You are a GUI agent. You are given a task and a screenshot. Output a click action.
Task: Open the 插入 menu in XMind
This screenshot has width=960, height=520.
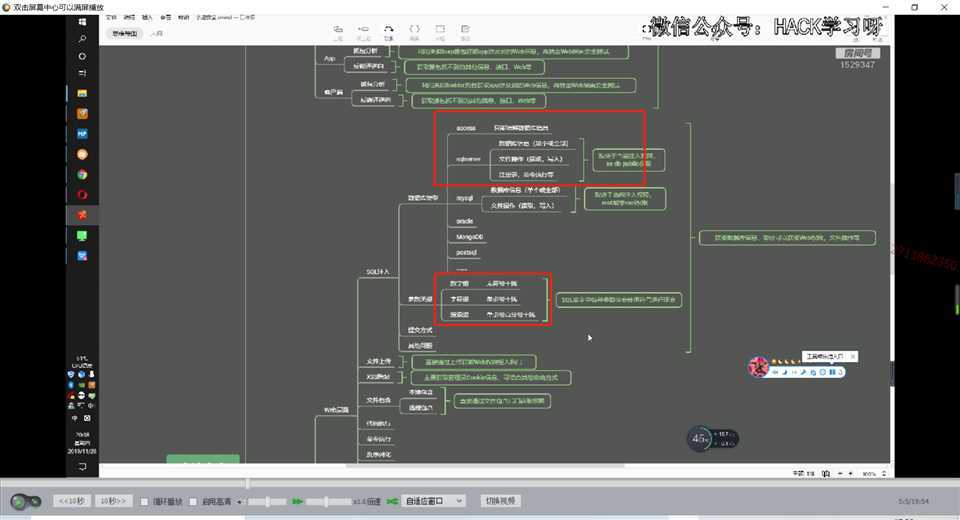147,18
